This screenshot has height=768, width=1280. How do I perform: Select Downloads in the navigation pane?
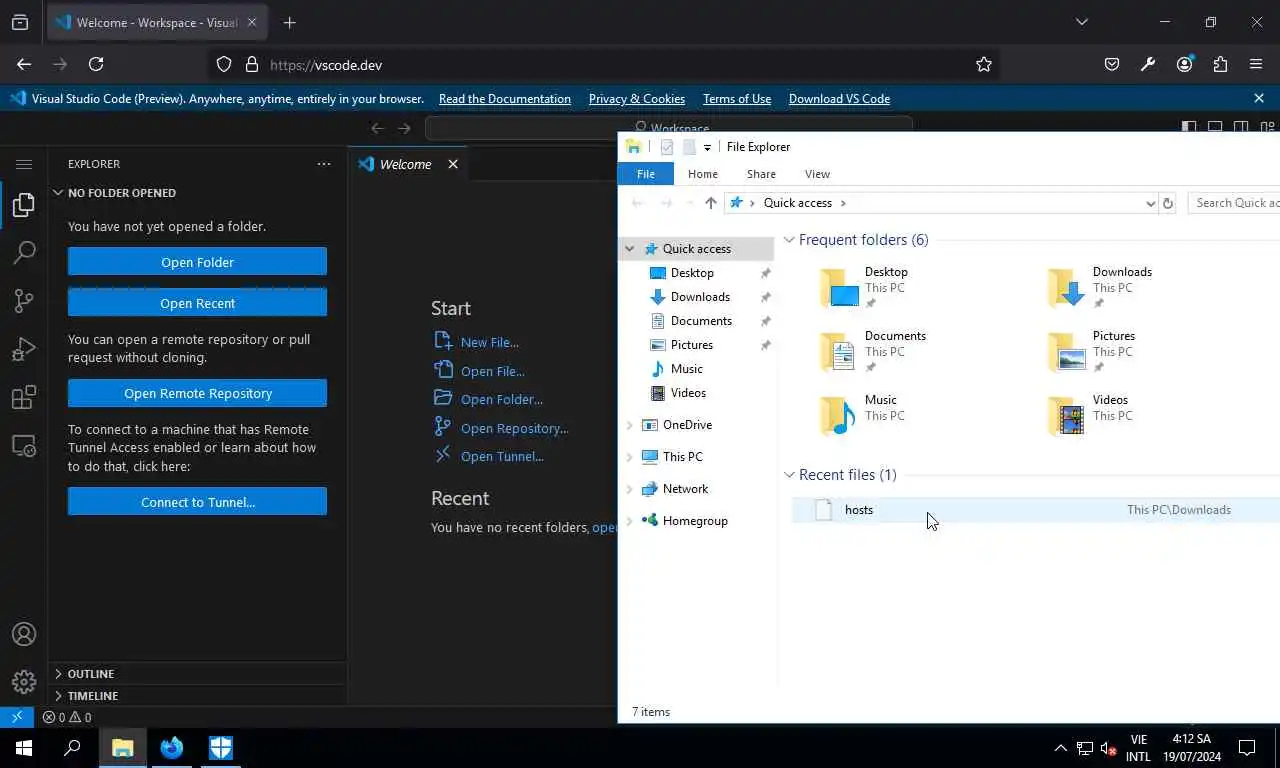tap(700, 297)
